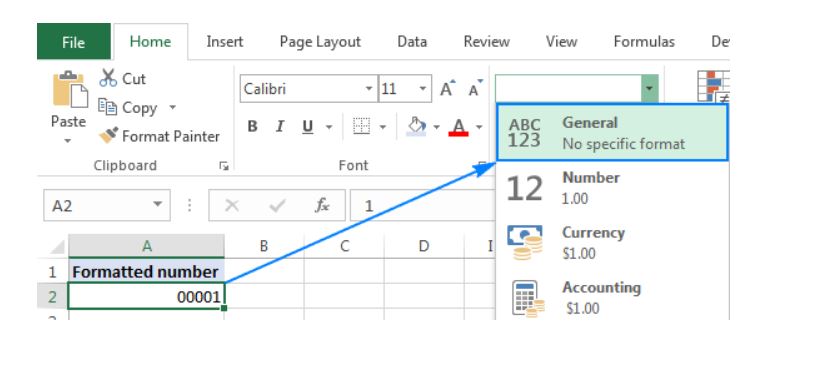Click the red font color icon

pos(458,126)
